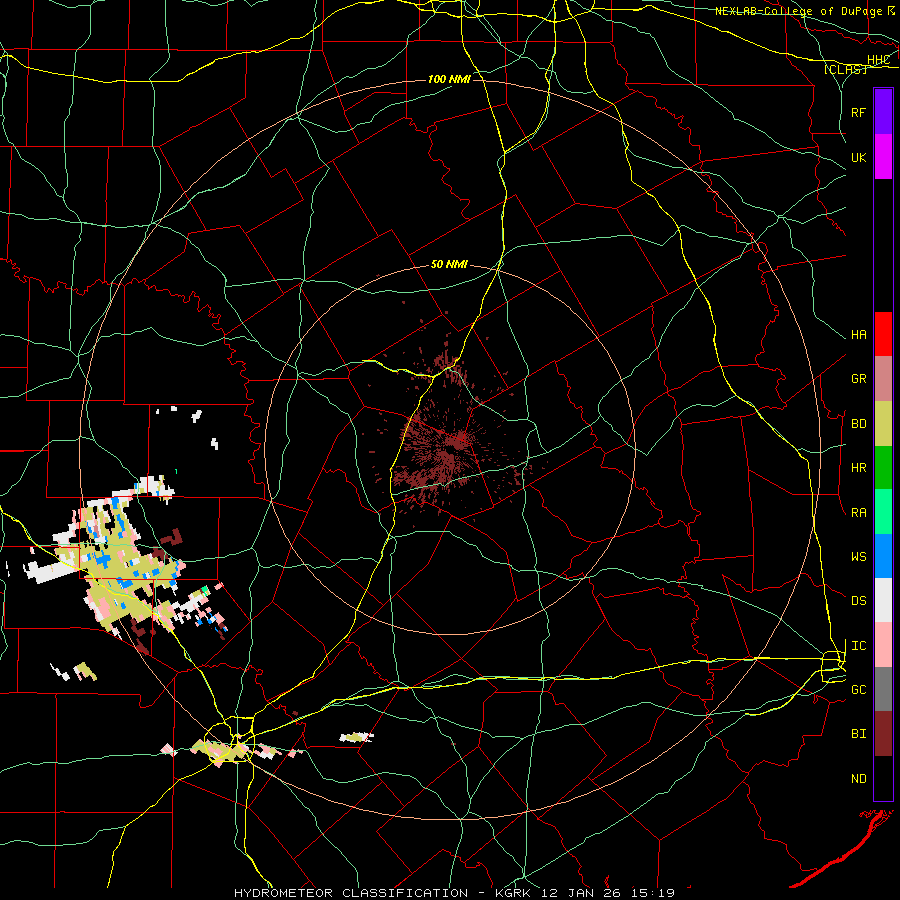Image resolution: width=900 pixels, height=900 pixels.
Task: Click the HR legend label
Action: pyautogui.click(x=859, y=468)
